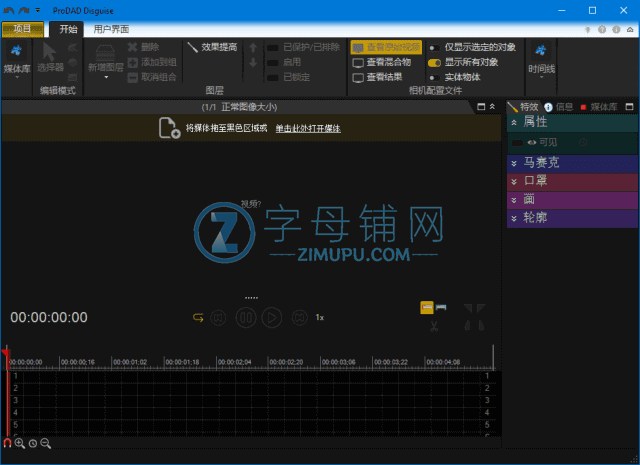This screenshot has width=640, height=465.
Task: Switch to the 用户界面 tab
Action: 111,29
